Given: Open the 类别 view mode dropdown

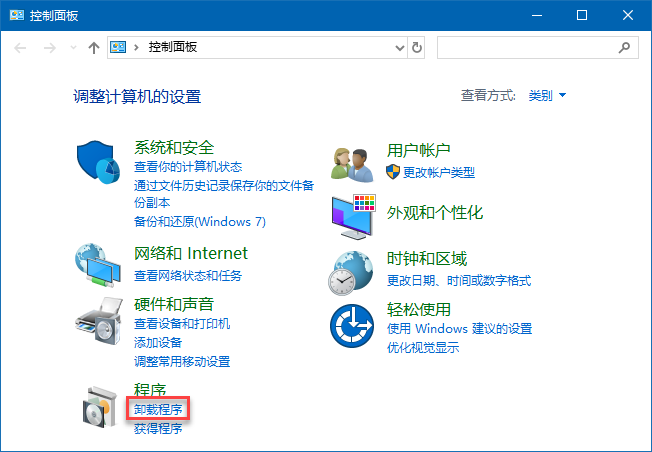Looking at the screenshot, I should [x=547, y=95].
